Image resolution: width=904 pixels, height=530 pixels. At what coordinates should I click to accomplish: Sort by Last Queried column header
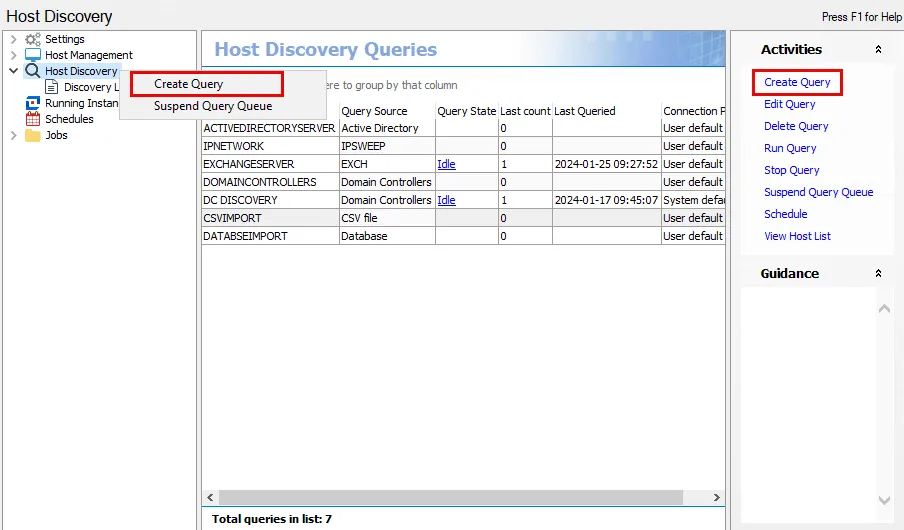(607, 111)
